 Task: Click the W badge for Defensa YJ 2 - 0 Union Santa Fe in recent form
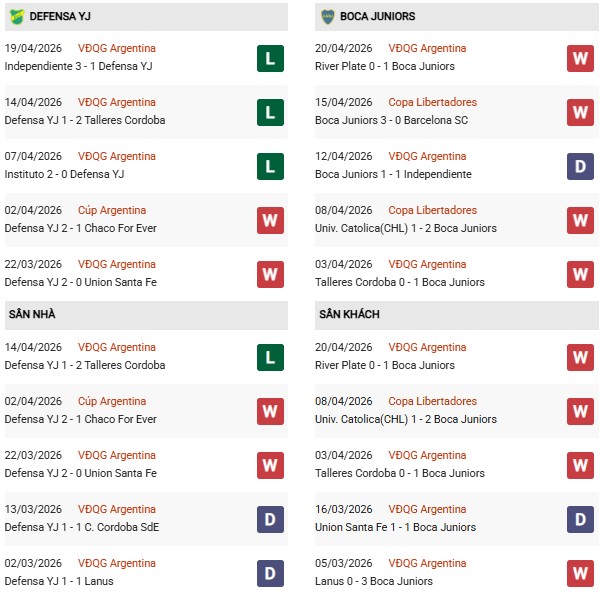click(270, 274)
